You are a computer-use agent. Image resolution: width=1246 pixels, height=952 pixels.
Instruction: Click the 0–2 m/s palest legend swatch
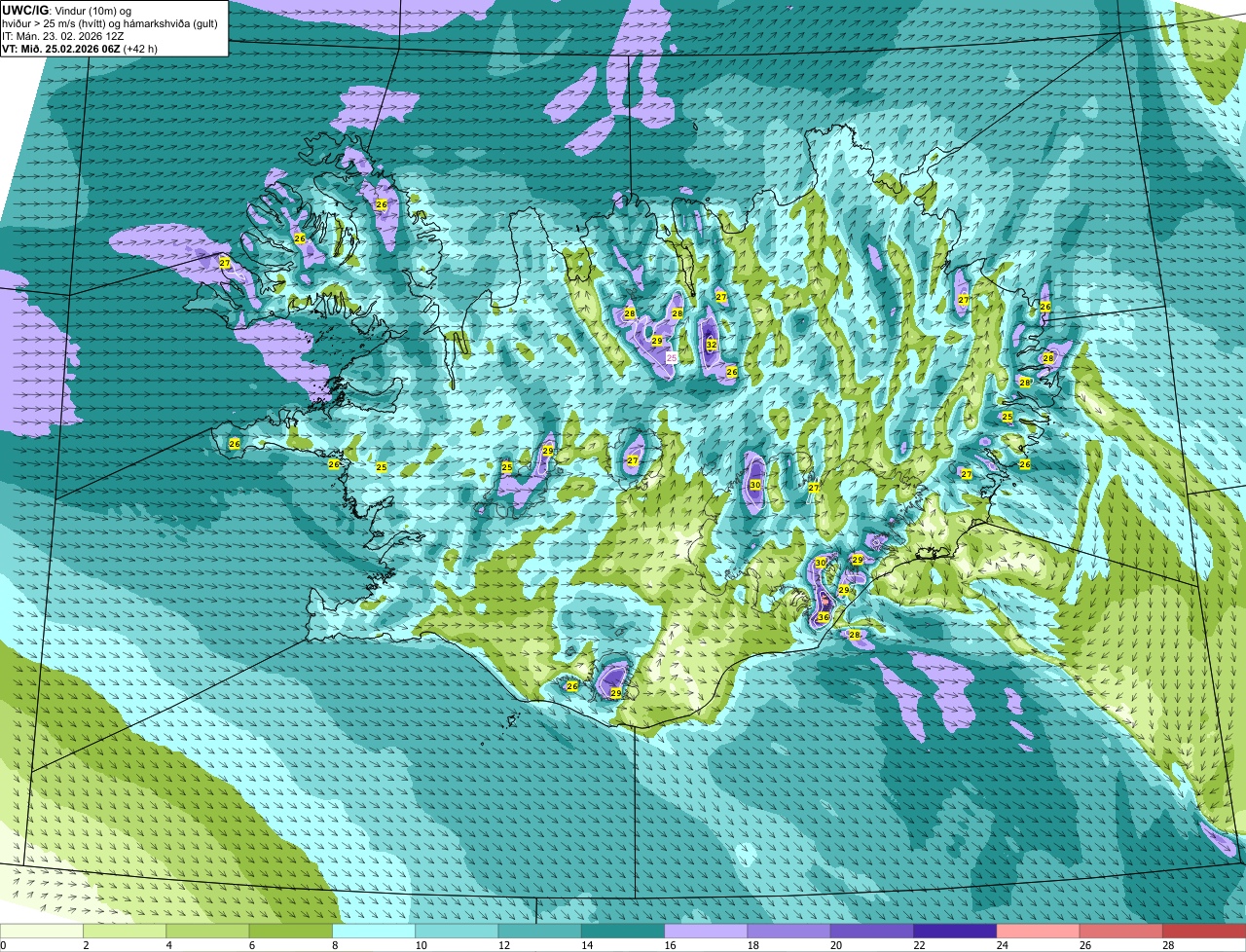[x=42, y=931]
